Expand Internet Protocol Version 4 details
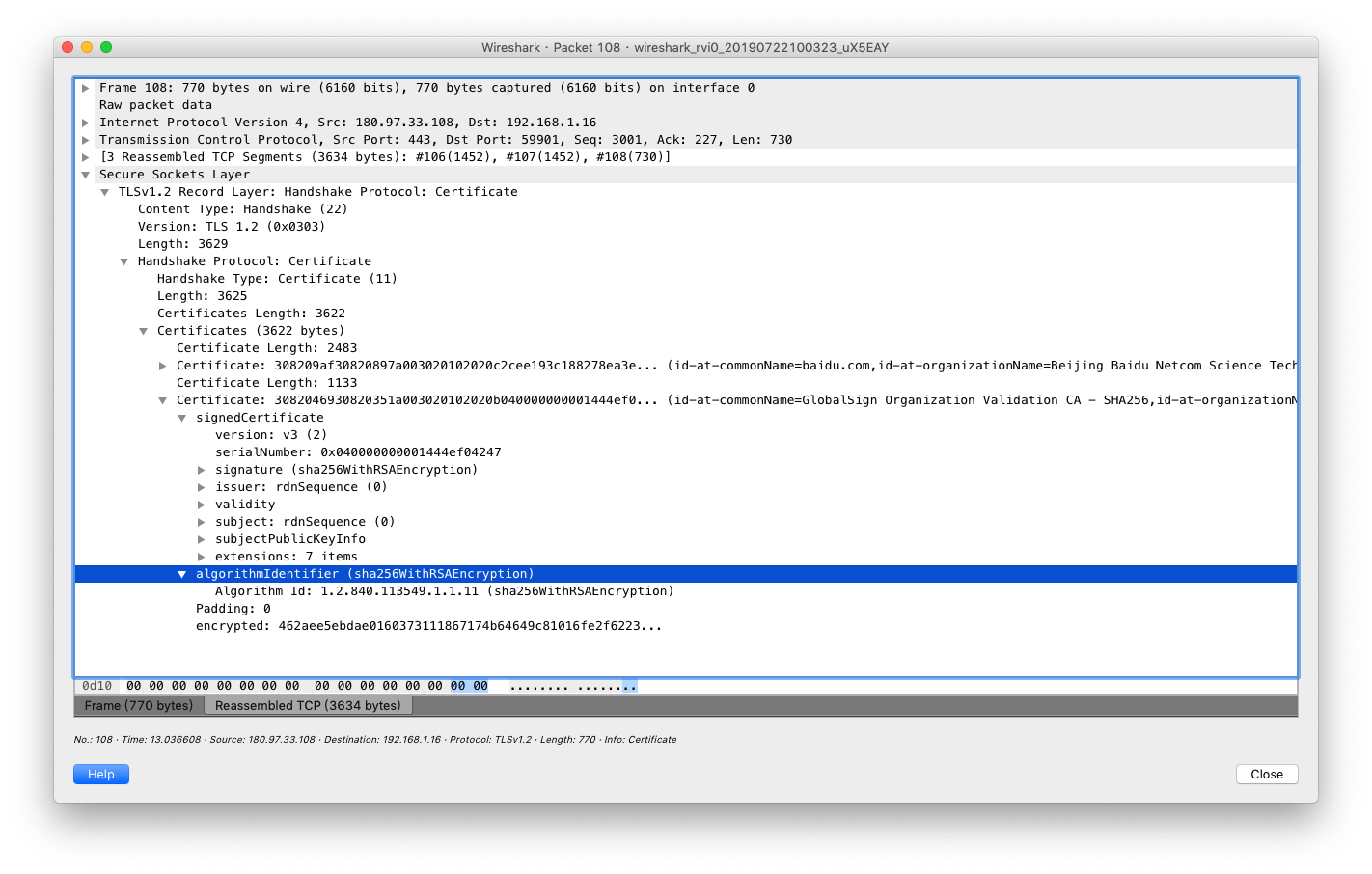The image size is (1372, 874). (86, 123)
